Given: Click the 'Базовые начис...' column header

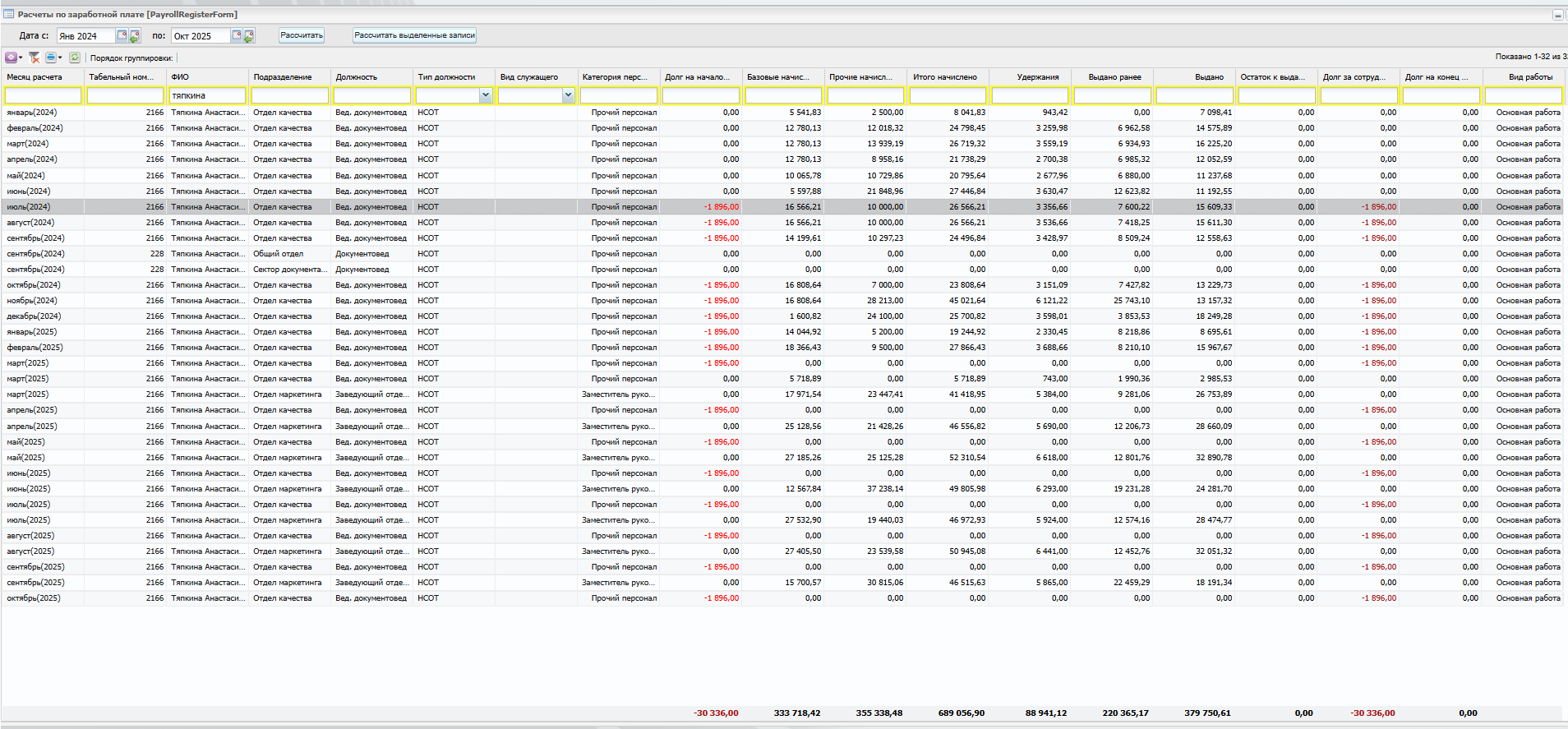Looking at the screenshot, I should [783, 77].
